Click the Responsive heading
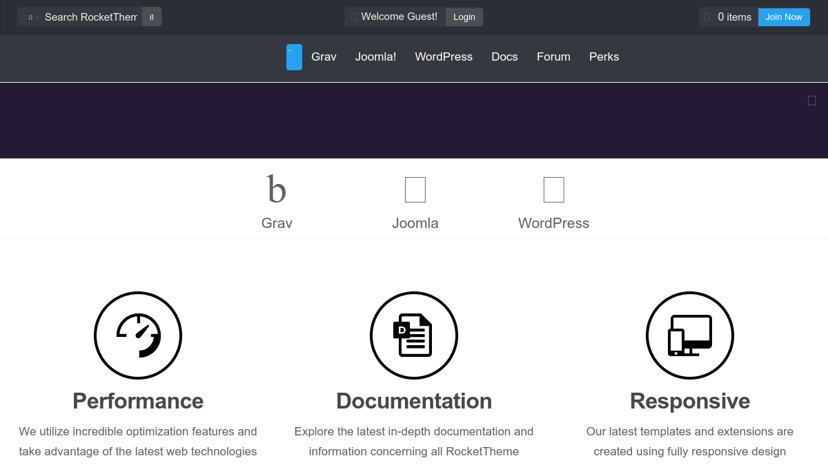 coord(690,401)
